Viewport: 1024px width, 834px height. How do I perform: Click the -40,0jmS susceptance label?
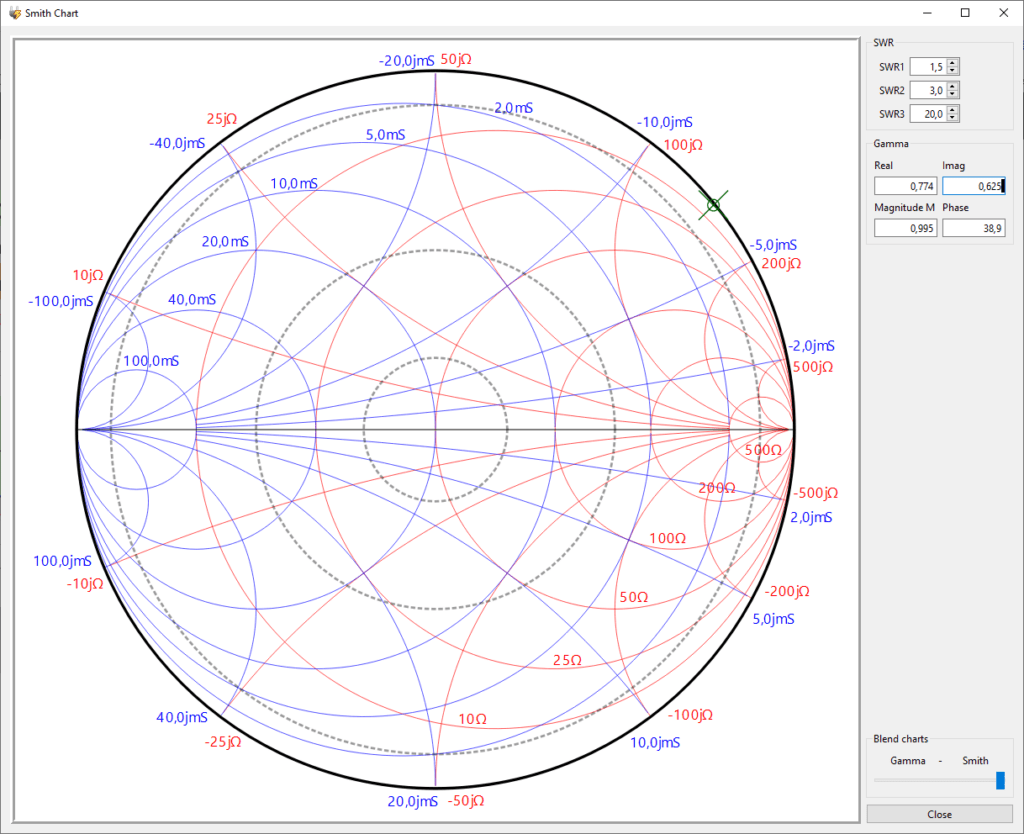click(177, 143)
